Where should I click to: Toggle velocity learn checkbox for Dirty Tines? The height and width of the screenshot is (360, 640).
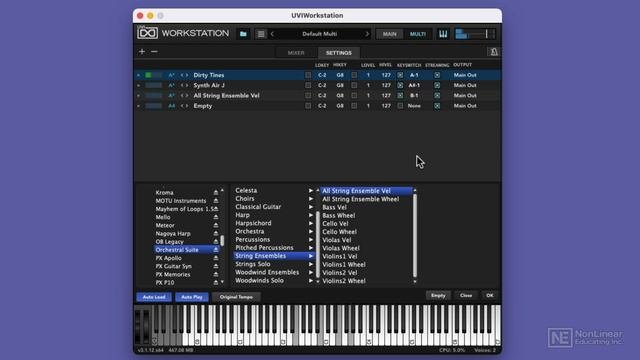(354, 75)
